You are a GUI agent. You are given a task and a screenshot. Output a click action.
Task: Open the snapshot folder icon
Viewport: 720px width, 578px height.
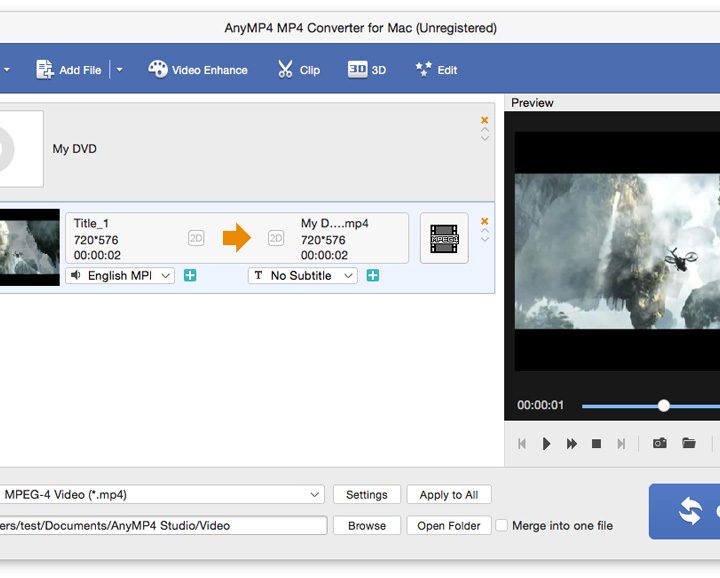689,443
